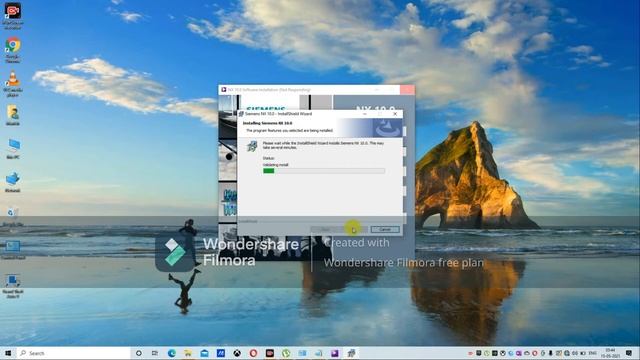Open the Network desktop icon
Image resolution: width=640 pixels, height=360 pixels.
(x=13, y=182)
